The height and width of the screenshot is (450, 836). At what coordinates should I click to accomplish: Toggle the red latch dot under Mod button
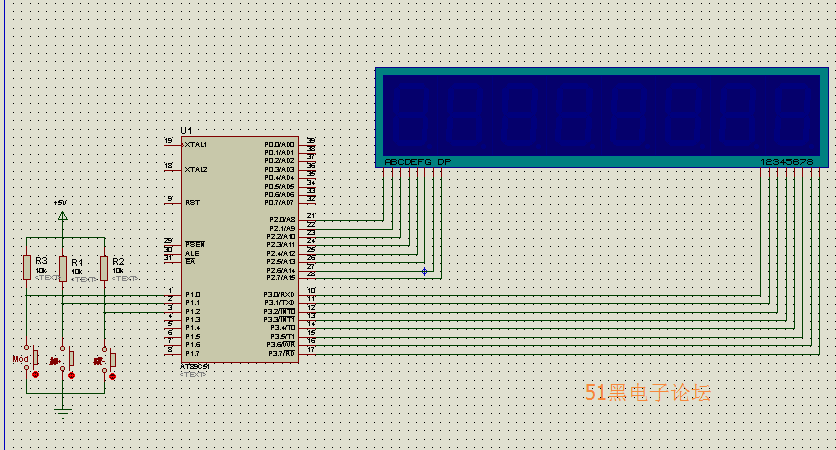36,375
